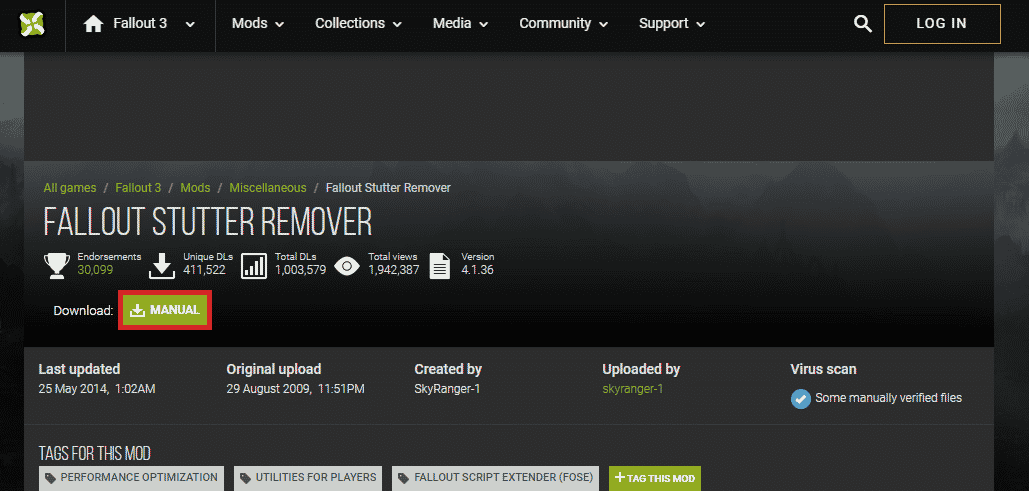Click the tag icon on Fallout Script Extender
Viewport: 1029px width, 491px height.
click(x=403, y=479)
